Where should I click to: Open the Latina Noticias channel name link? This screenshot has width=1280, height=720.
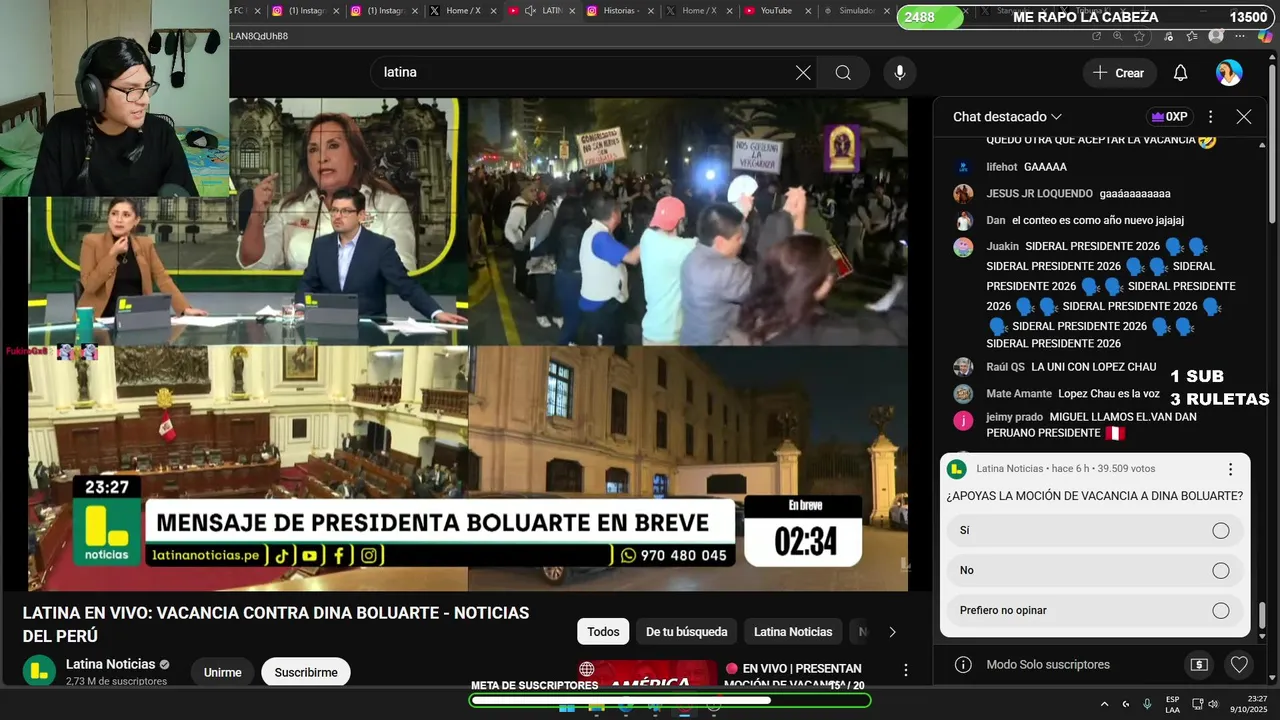click(110, 665)
